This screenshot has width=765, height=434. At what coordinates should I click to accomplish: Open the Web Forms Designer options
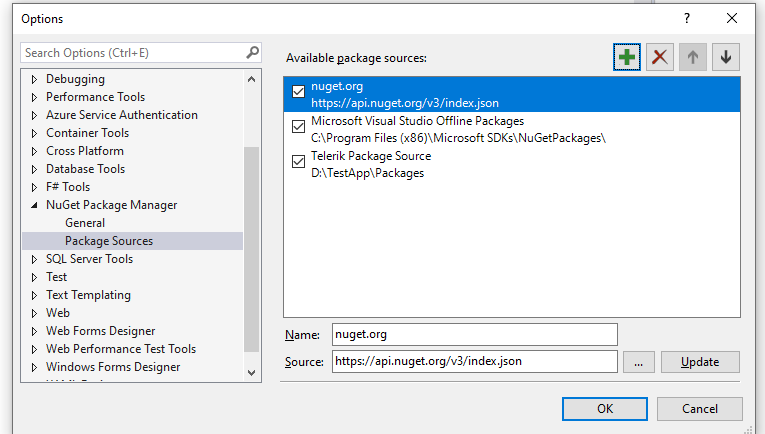(100, 331)
